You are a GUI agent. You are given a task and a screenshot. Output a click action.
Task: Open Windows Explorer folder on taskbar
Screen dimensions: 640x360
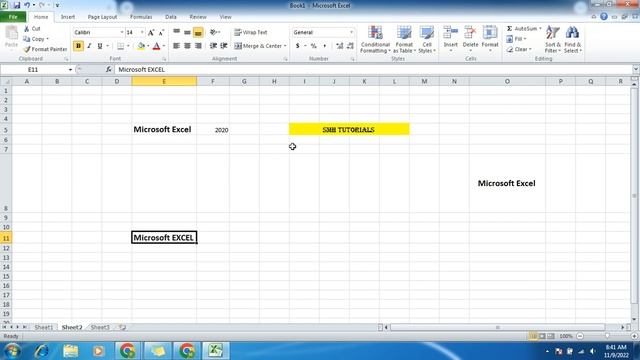[x=71, y=351]
